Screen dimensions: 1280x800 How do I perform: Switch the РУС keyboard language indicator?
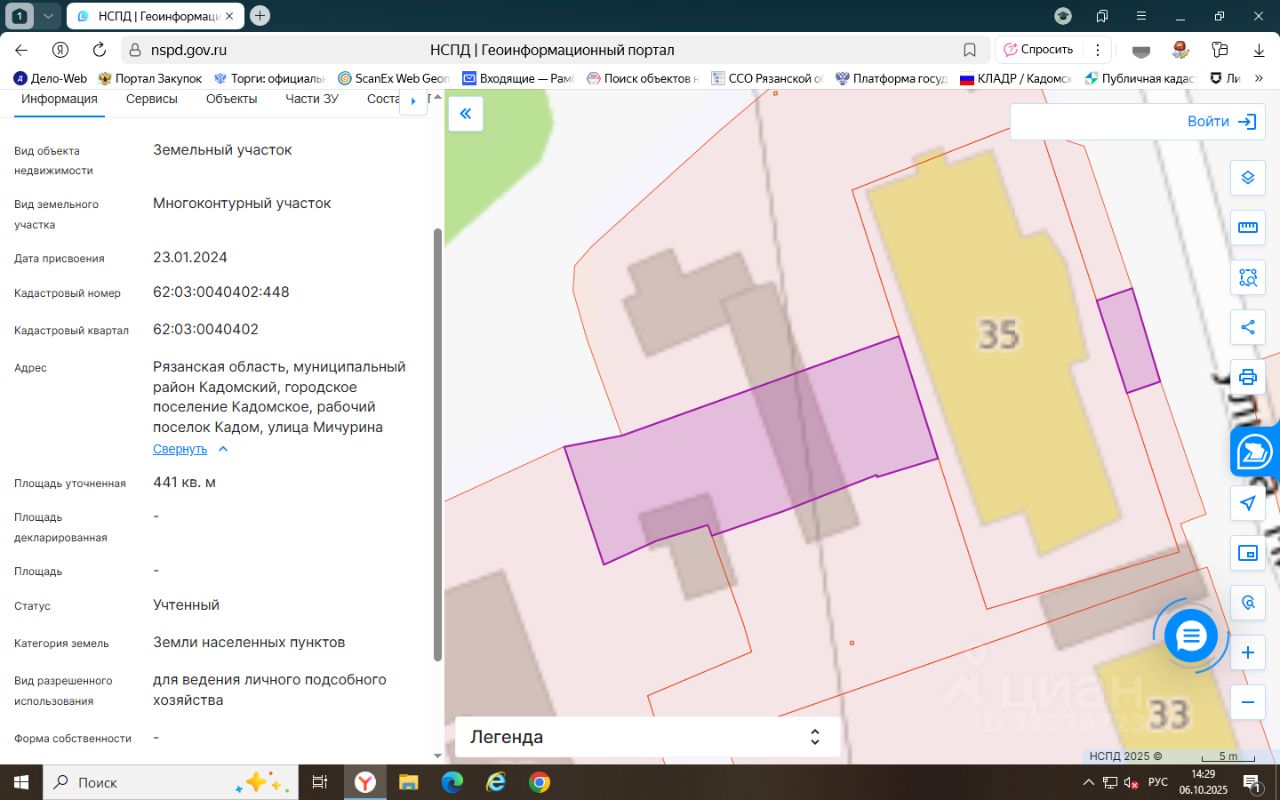click(x=1158, y=782)
